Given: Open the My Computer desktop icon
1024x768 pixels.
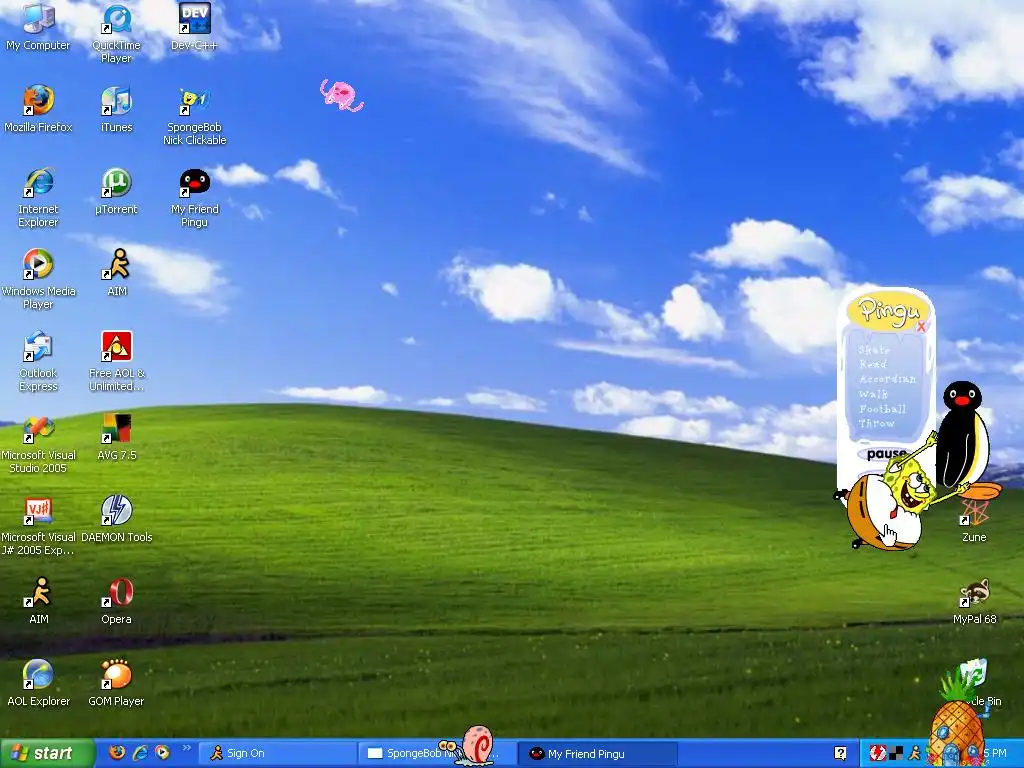Looking at the screenshot, I should click(38, 26).
